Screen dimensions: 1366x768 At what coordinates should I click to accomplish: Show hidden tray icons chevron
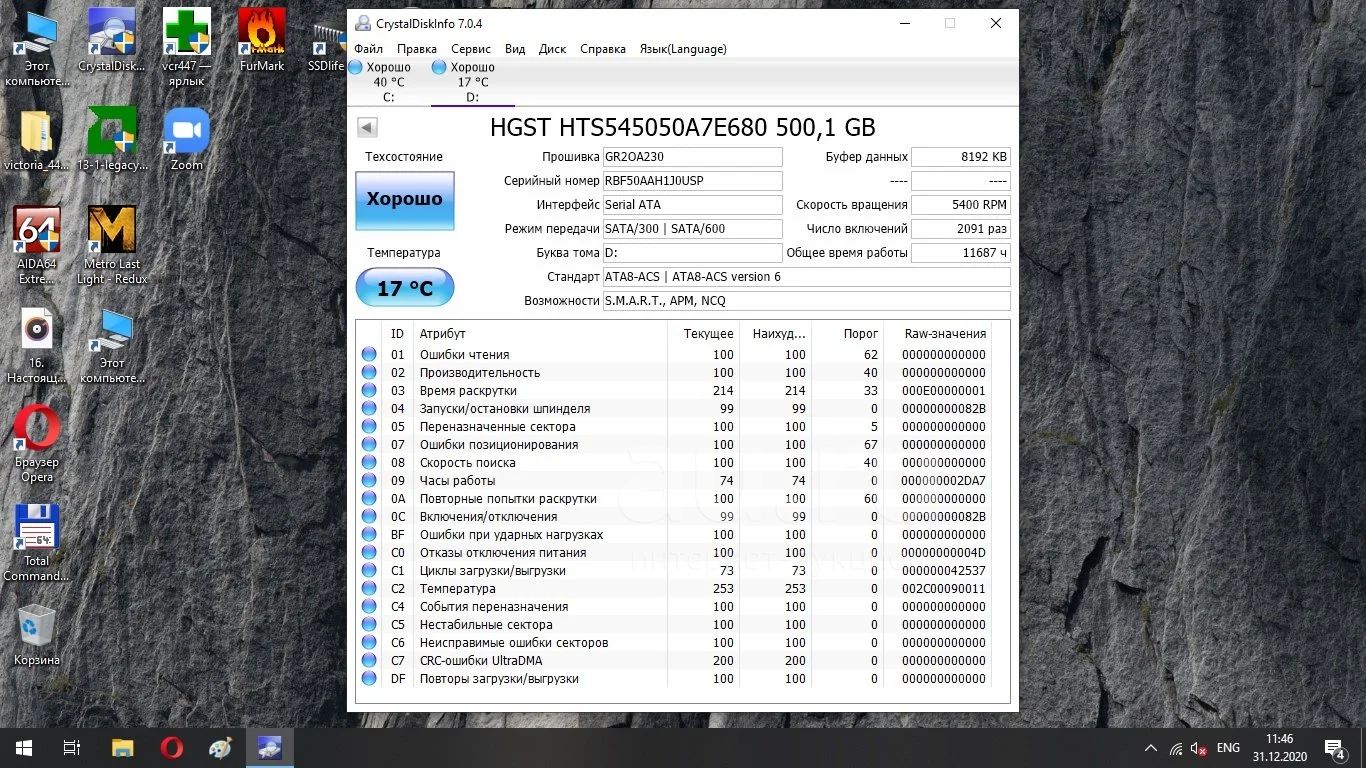pos(1151,748)
